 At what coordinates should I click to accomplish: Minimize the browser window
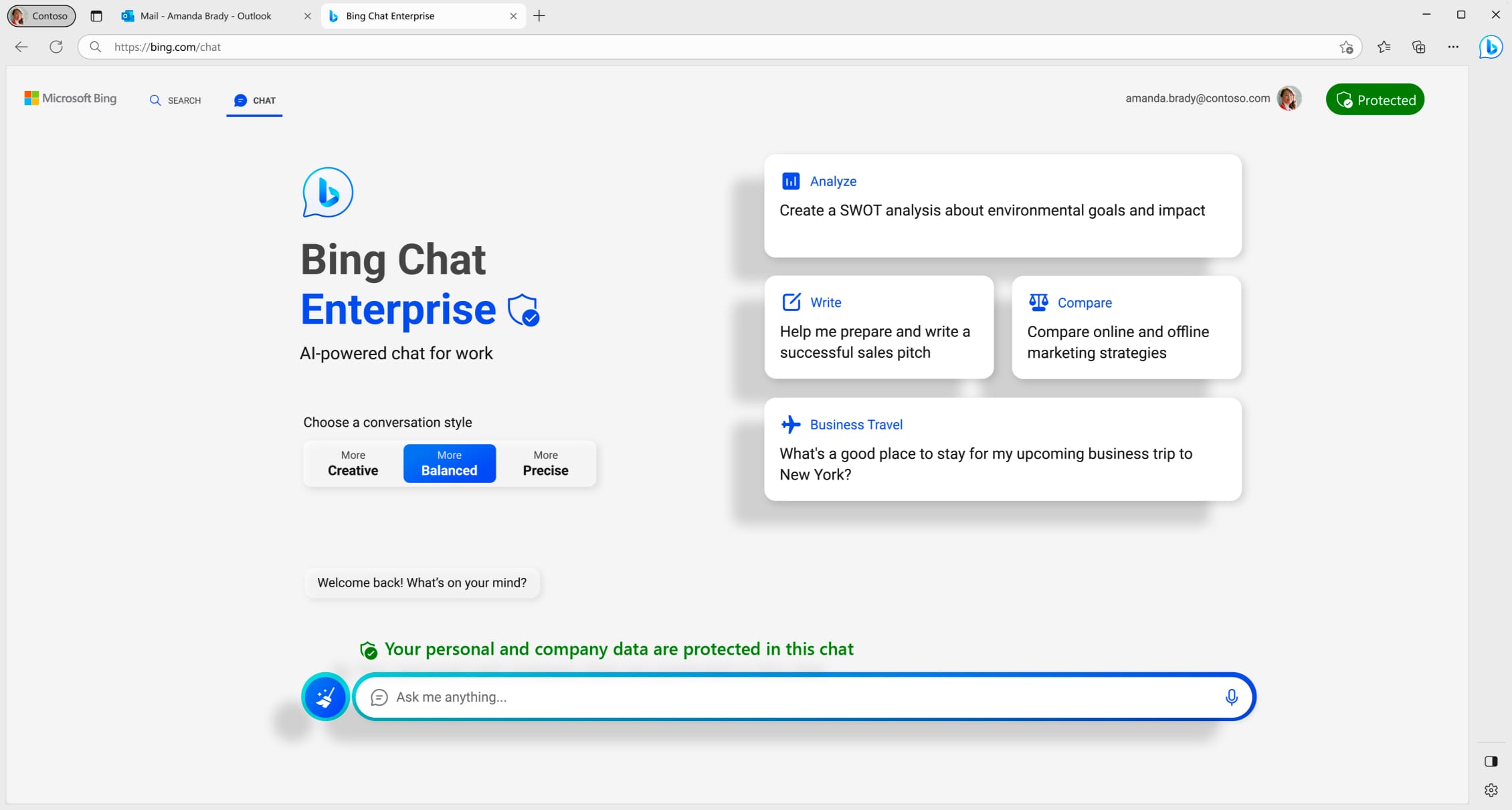[x=1426, y=15]
